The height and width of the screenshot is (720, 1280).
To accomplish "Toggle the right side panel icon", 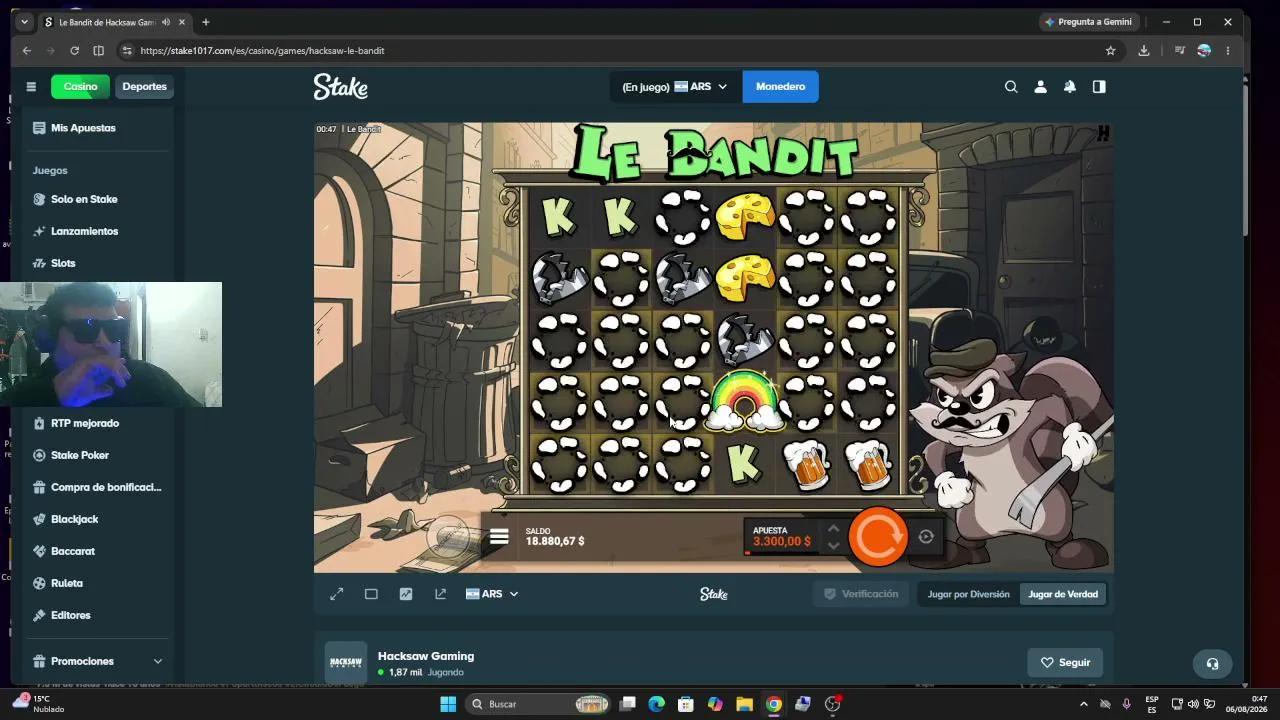I will pyautogui.click(x=1099, y=87).
